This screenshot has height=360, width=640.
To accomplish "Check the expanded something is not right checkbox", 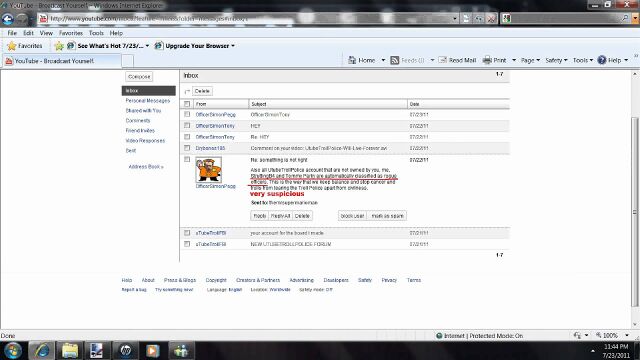I will (x=187, y=159).
